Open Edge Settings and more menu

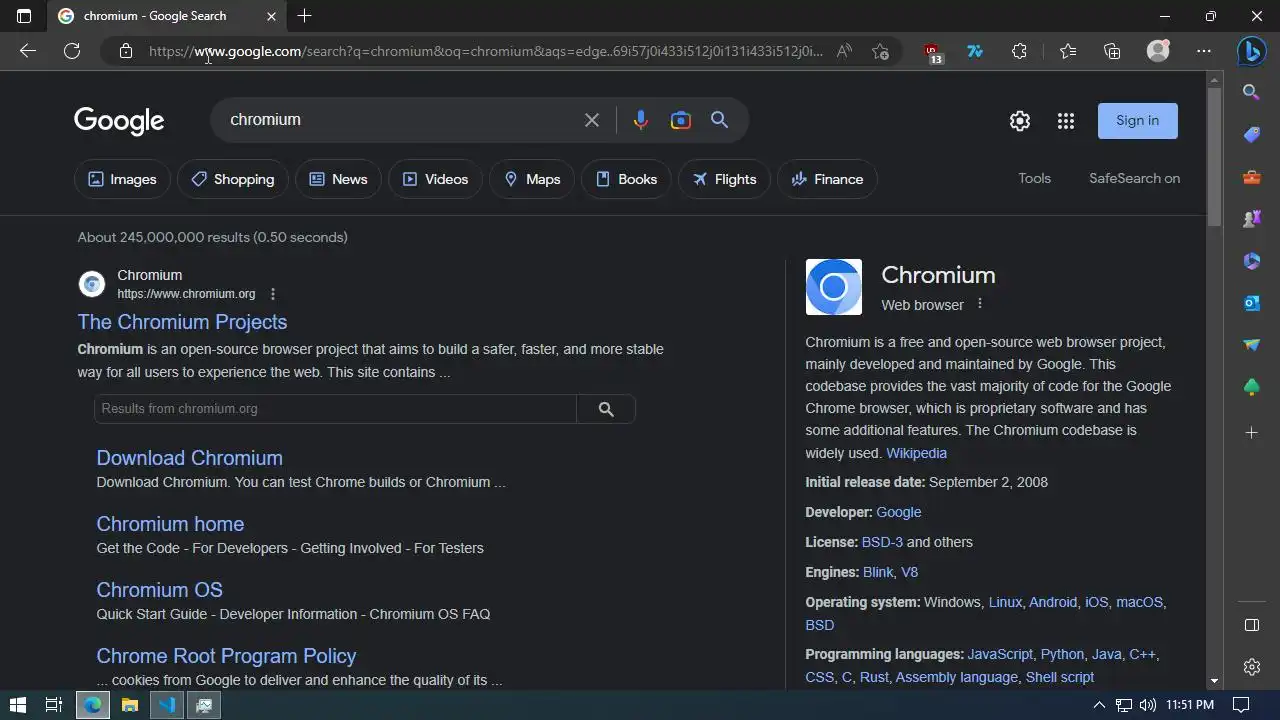pyautogui.click(x=1204, y=51)
